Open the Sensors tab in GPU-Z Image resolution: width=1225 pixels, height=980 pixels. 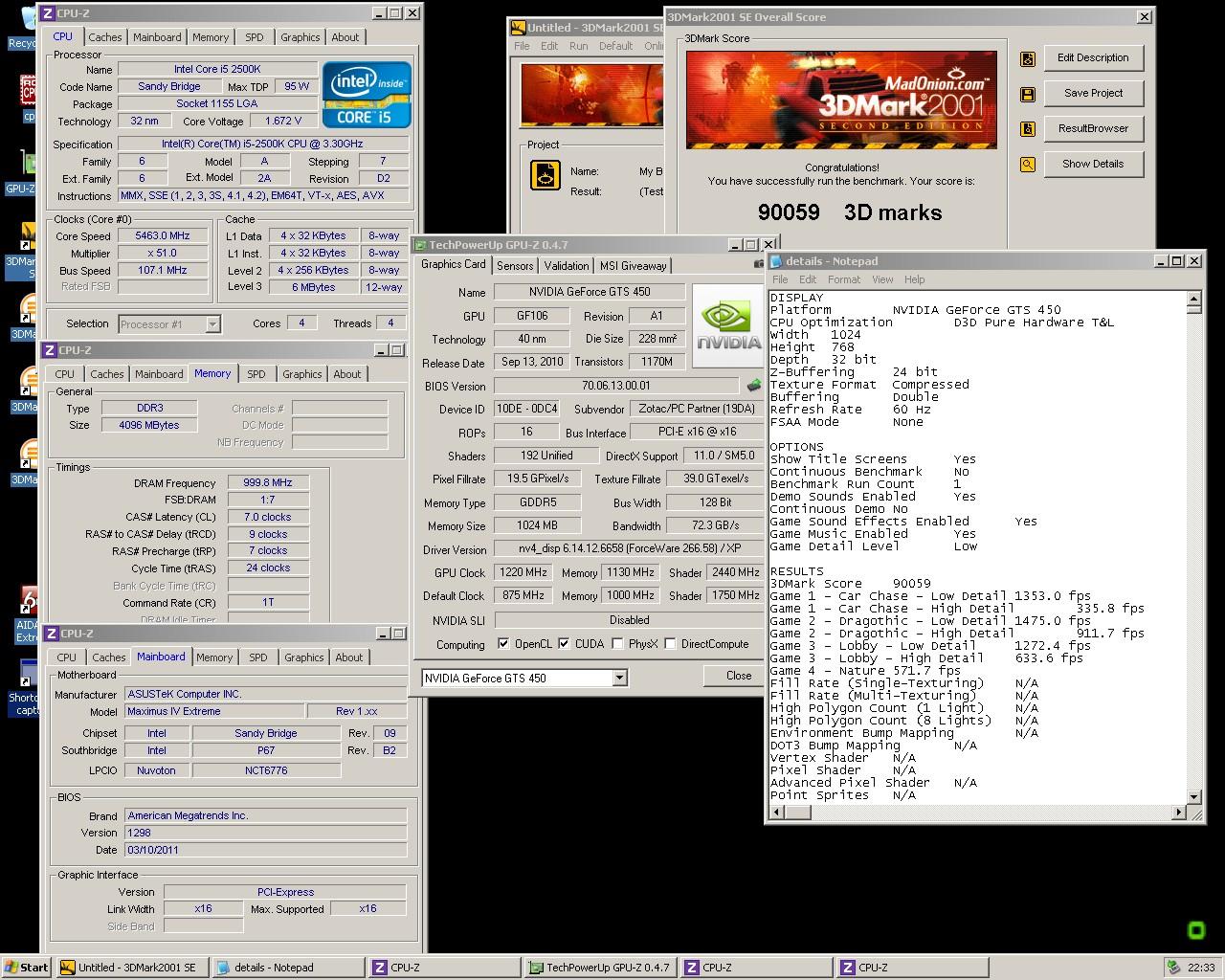pos(515,266)
